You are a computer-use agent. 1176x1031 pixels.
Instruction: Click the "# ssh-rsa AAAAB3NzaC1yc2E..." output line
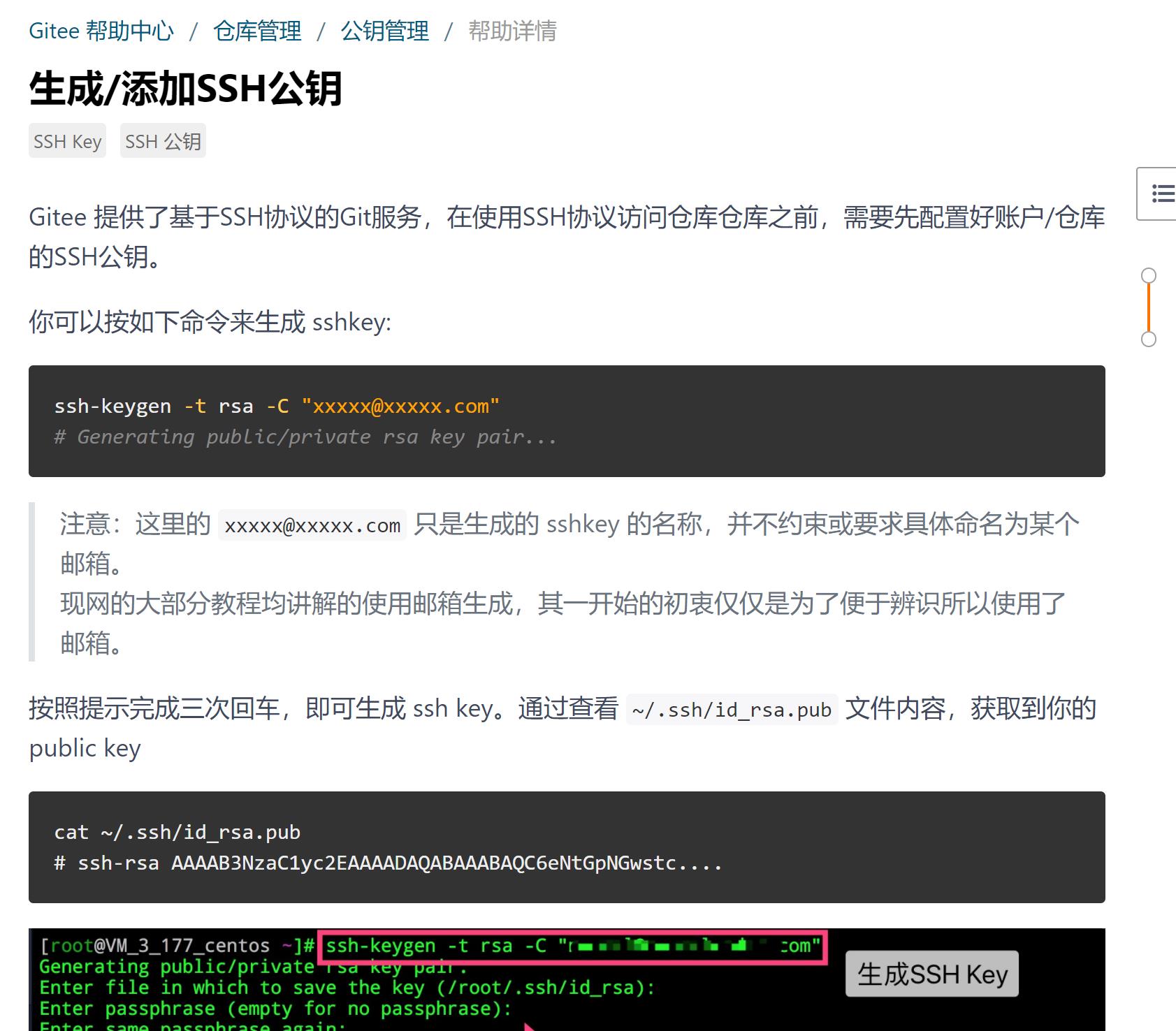(x=388, y=863)
